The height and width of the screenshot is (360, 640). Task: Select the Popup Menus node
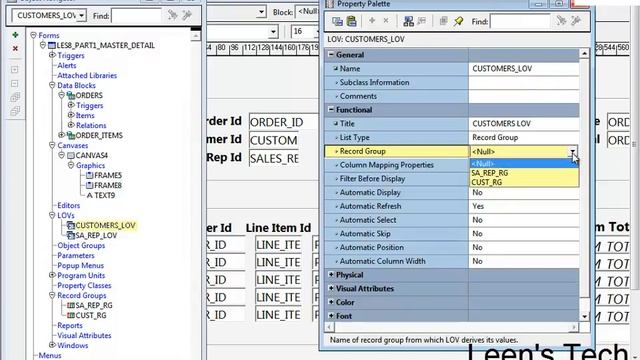point(80,265)
